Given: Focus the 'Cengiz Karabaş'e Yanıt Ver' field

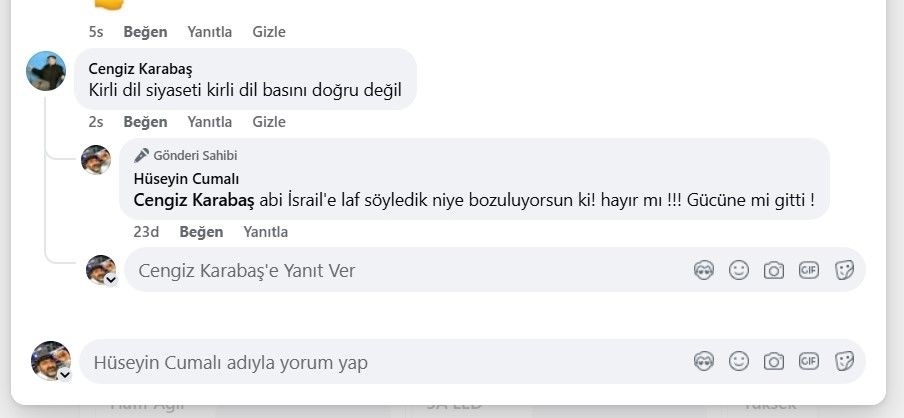Looking at the screenshot, I should click(400, 270).
